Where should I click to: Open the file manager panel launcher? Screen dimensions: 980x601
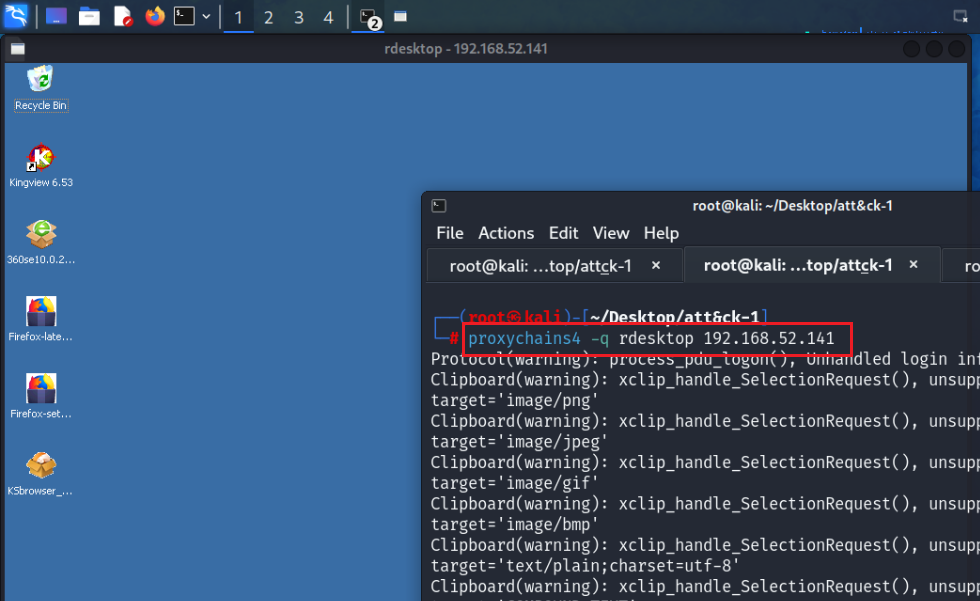89,17
